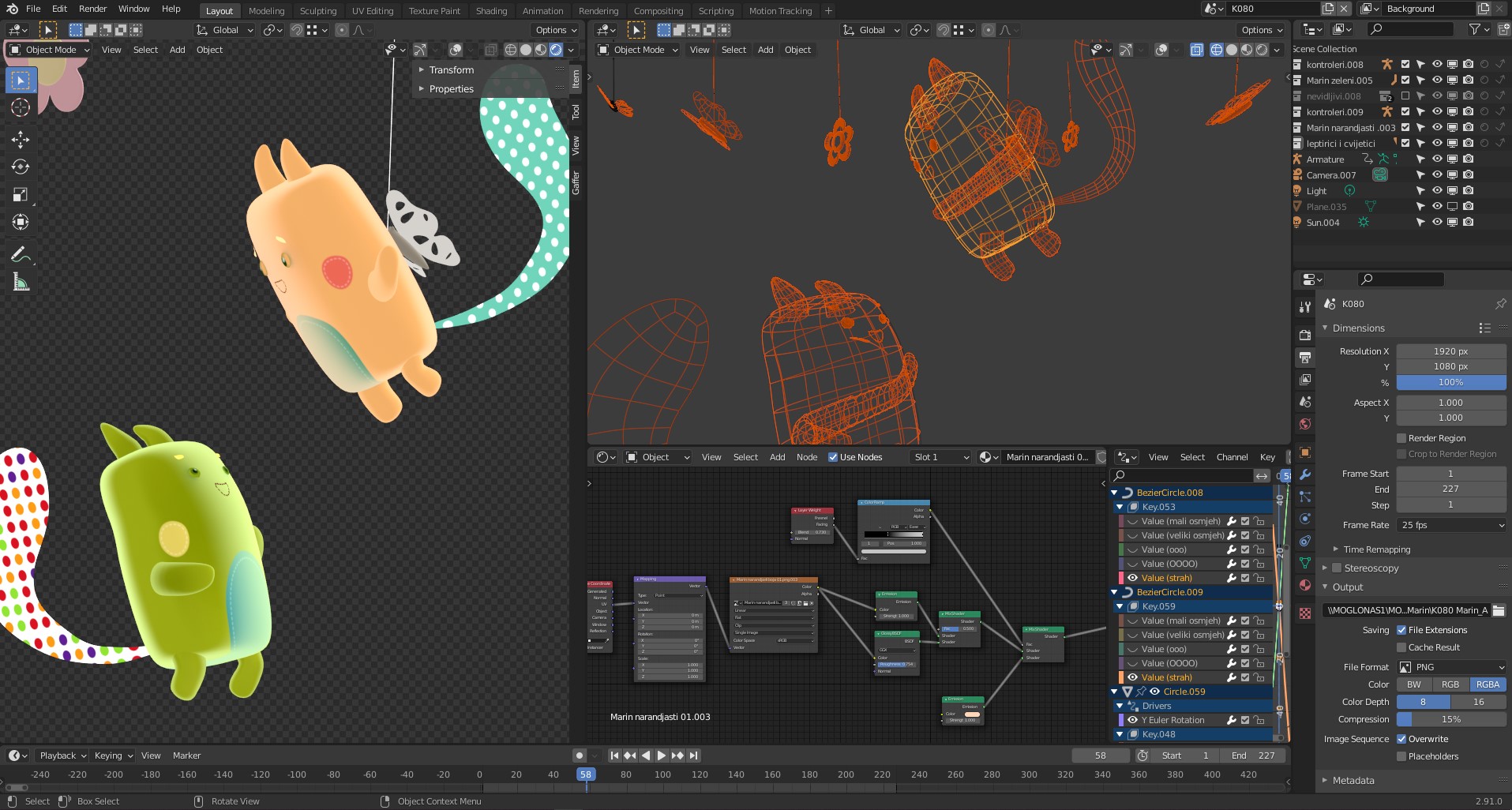Hide kontroleri.008 collection with its eye icon
Viewport: 1512px width, 810px height.
tap(1437, 65)
